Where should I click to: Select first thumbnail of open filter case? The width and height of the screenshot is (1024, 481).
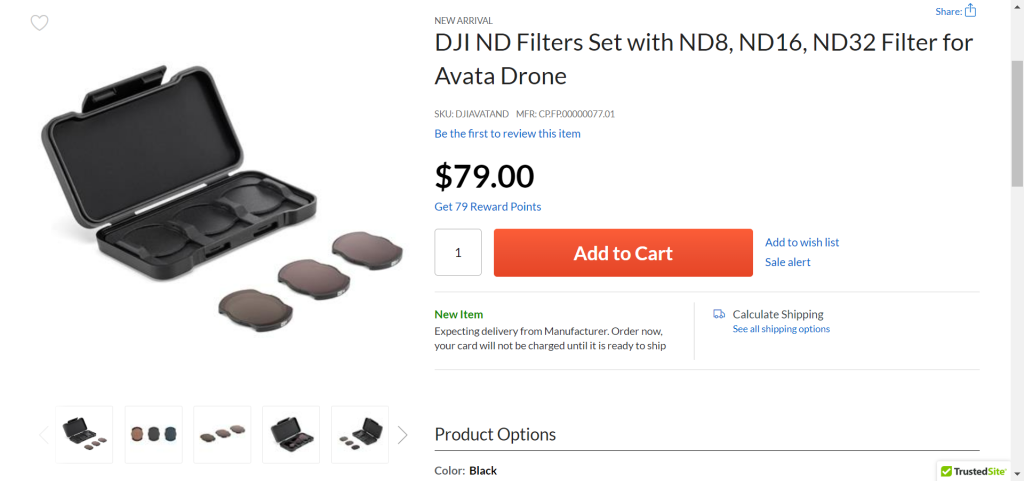[84, 434]
